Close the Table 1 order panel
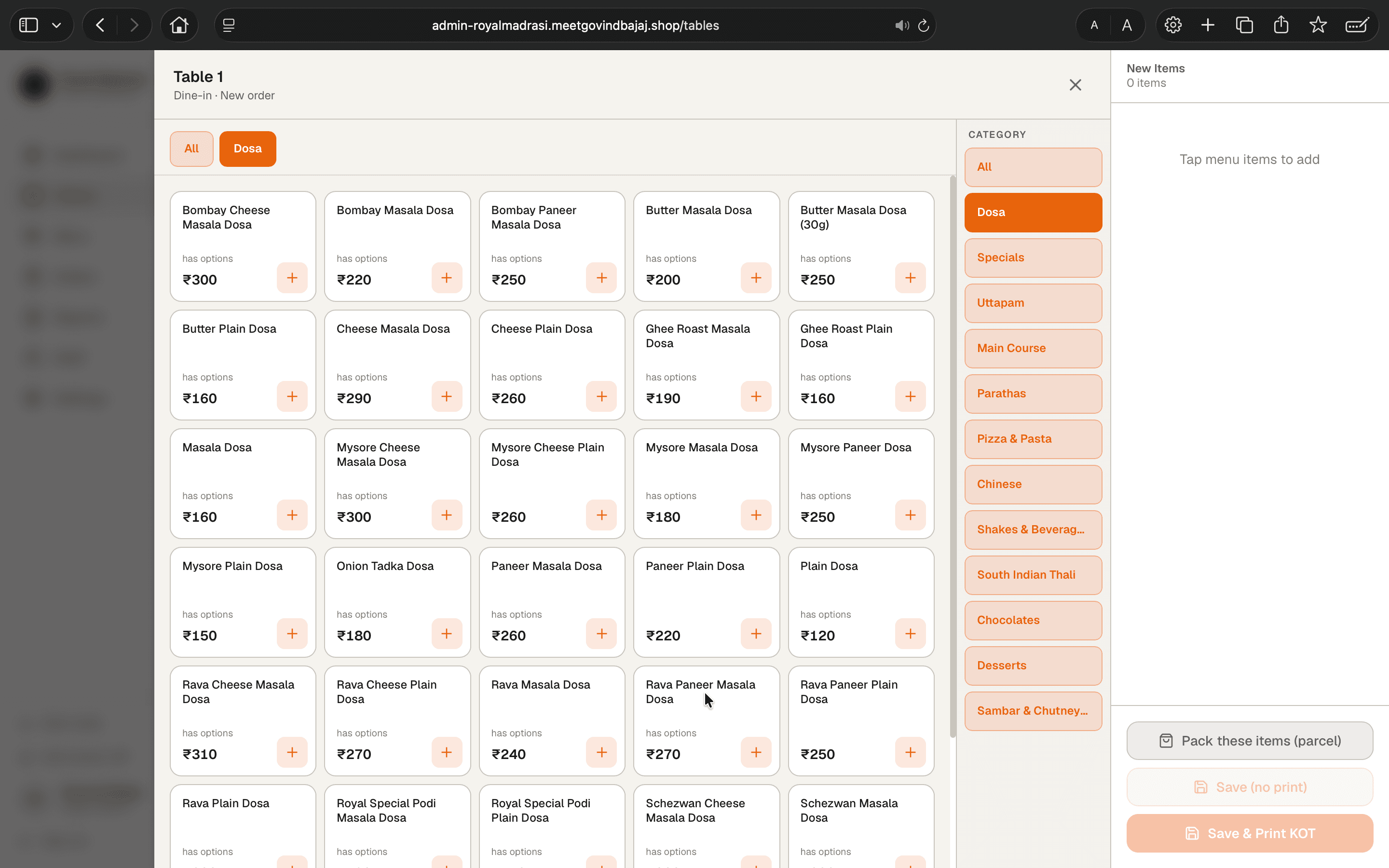1389x868 pixels. [1075, 85]
